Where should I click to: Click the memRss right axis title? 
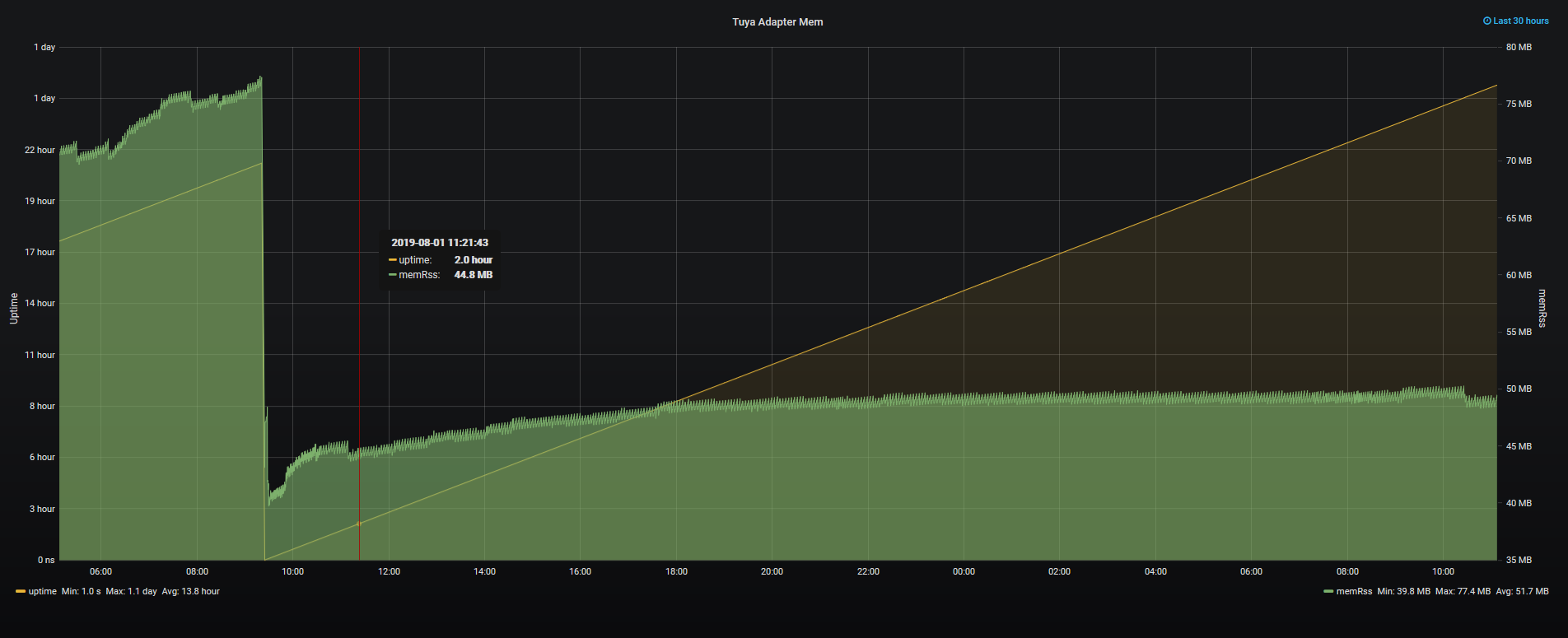[1542, 308]
